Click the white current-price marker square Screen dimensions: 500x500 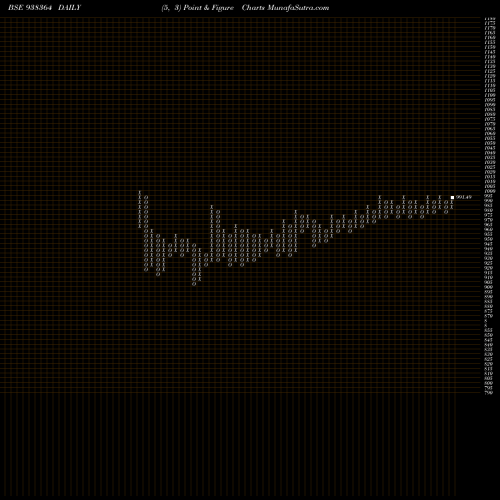pyautogui.click(x=452, y=197)
